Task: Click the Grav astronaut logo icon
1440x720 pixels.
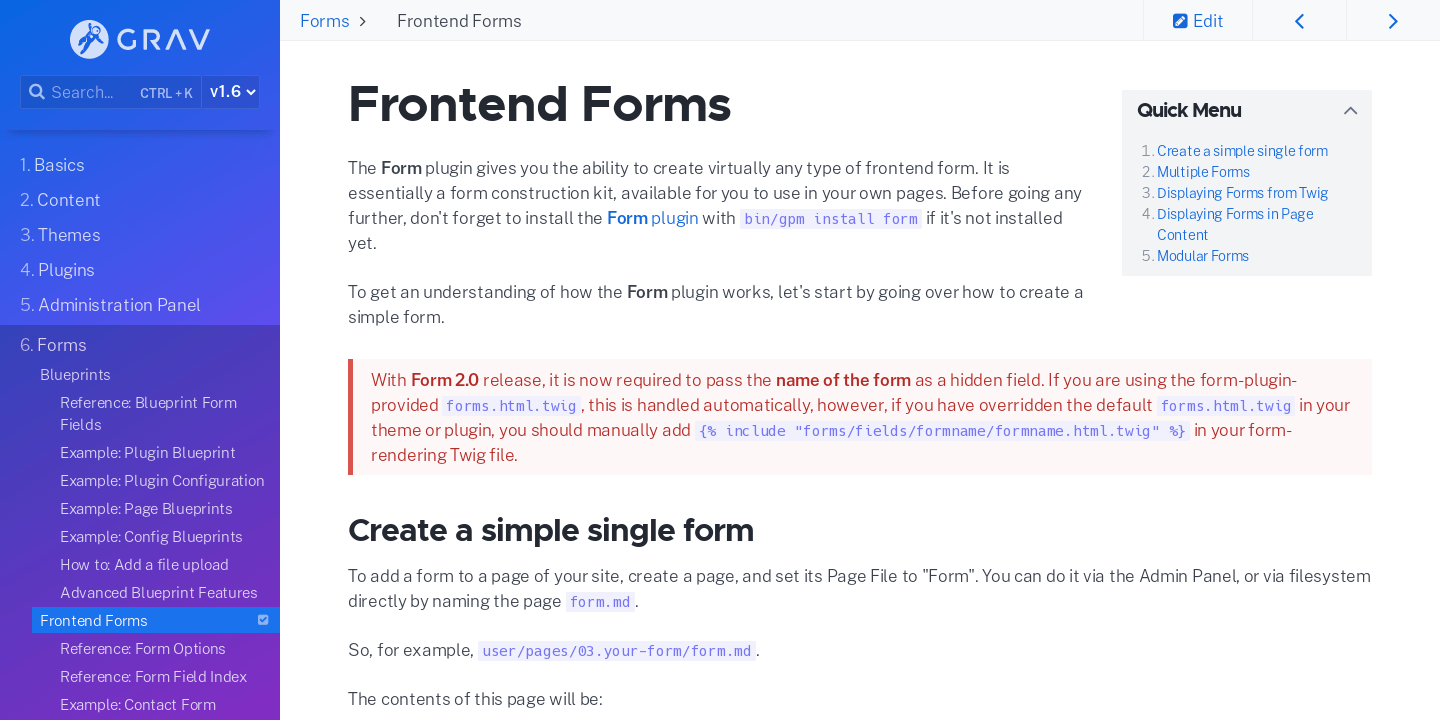Action: pos(89,39)
